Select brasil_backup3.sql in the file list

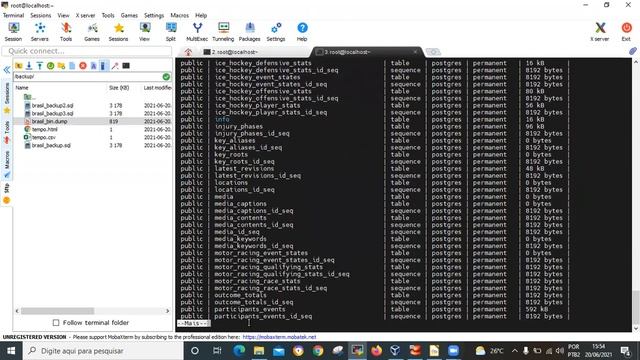[x=53, y=113]
